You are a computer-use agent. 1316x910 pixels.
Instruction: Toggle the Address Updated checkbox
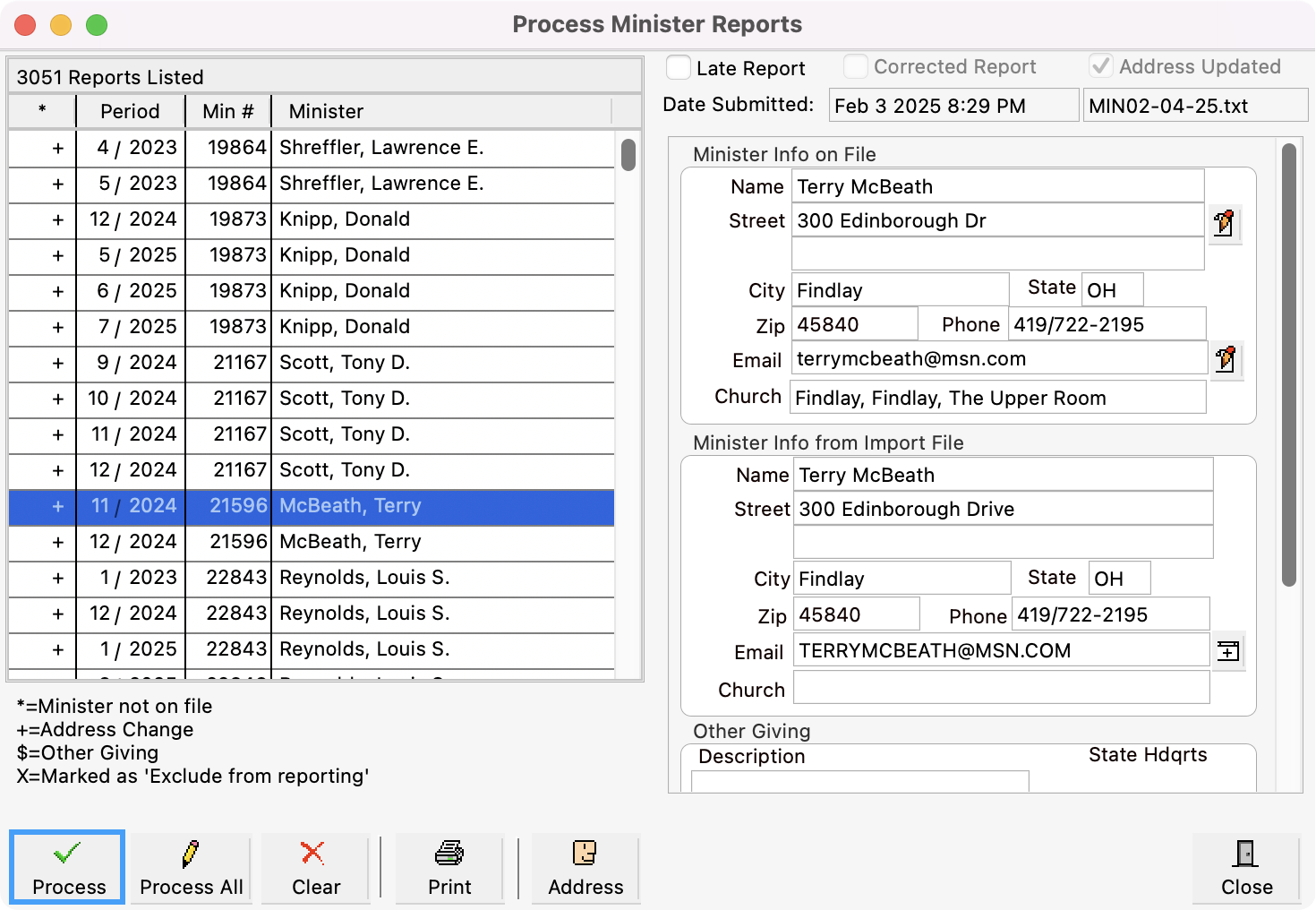[x=1101, y=66]
